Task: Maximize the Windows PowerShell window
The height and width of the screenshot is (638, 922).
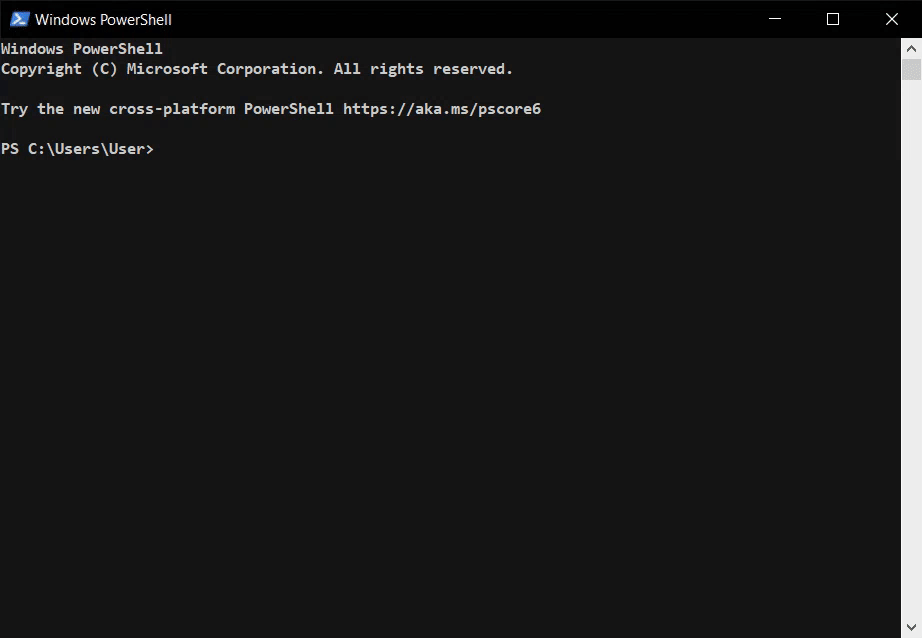Action: [x=833, y=19]
